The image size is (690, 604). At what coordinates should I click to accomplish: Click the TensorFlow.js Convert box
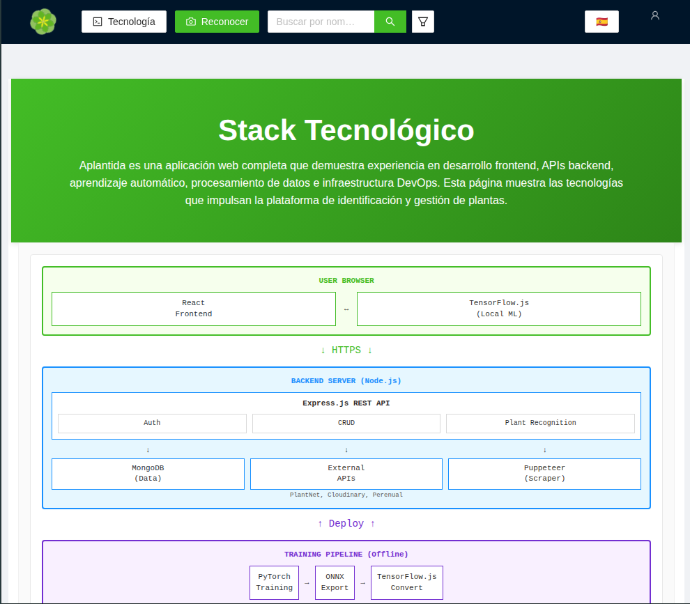[406, 582]
